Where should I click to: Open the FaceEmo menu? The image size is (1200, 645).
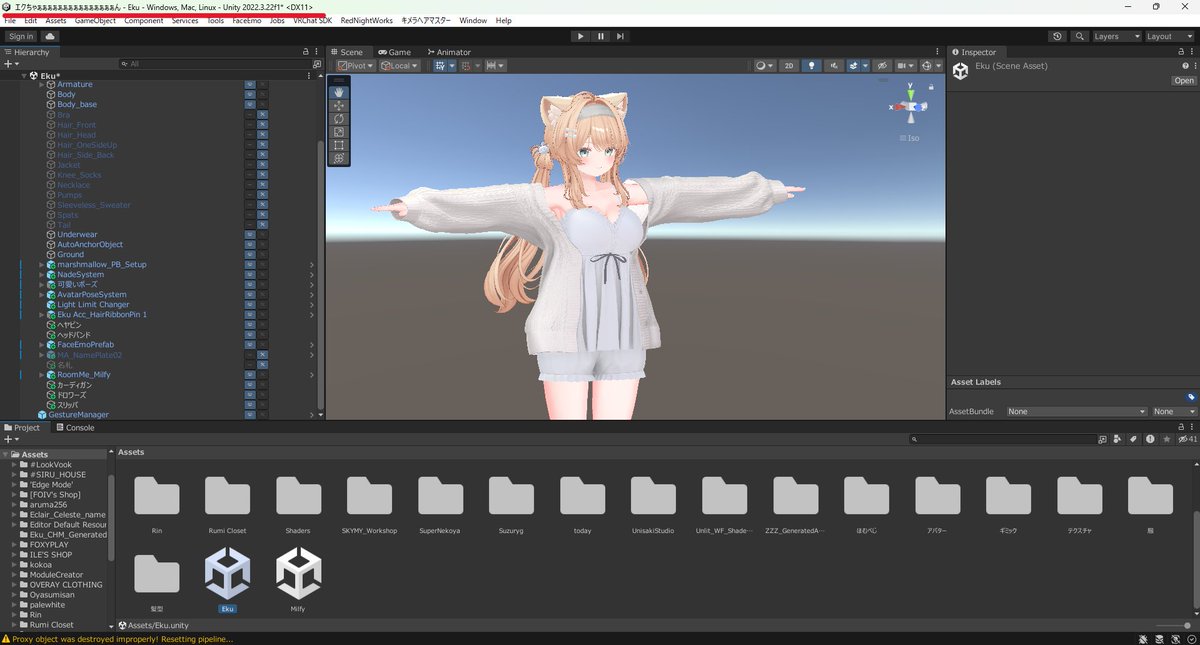[x=247, y=20]
